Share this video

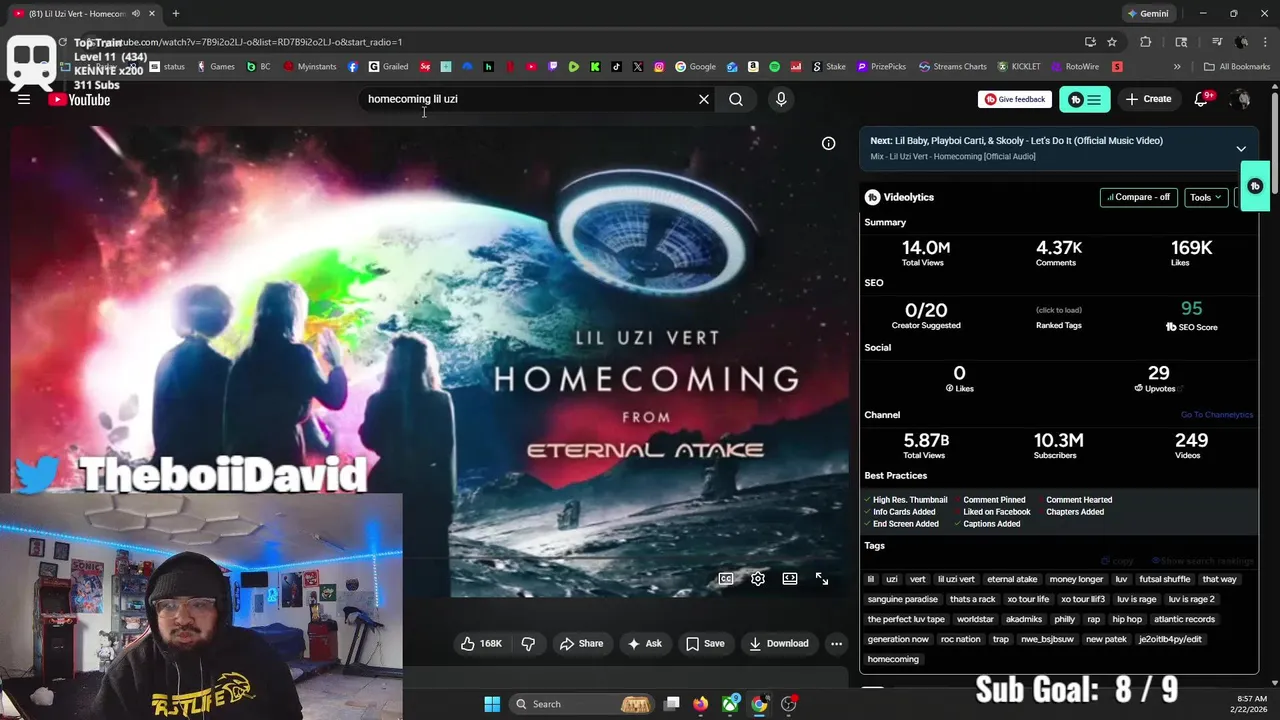581,643
